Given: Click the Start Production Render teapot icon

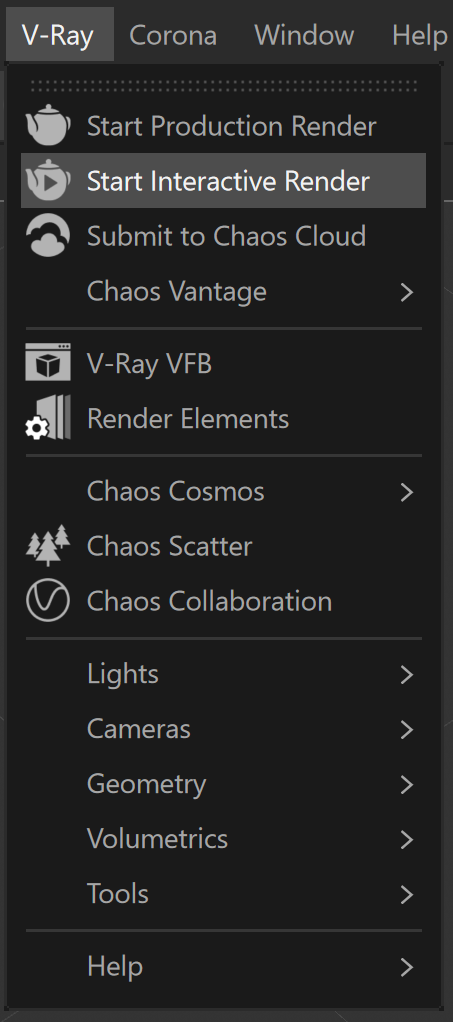Looking at the screenshot, I should click(48, 125).
